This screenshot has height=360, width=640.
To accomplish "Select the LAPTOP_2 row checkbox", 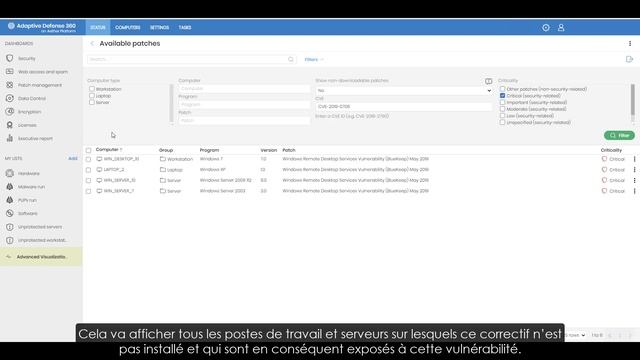I will tap(89, 170).
